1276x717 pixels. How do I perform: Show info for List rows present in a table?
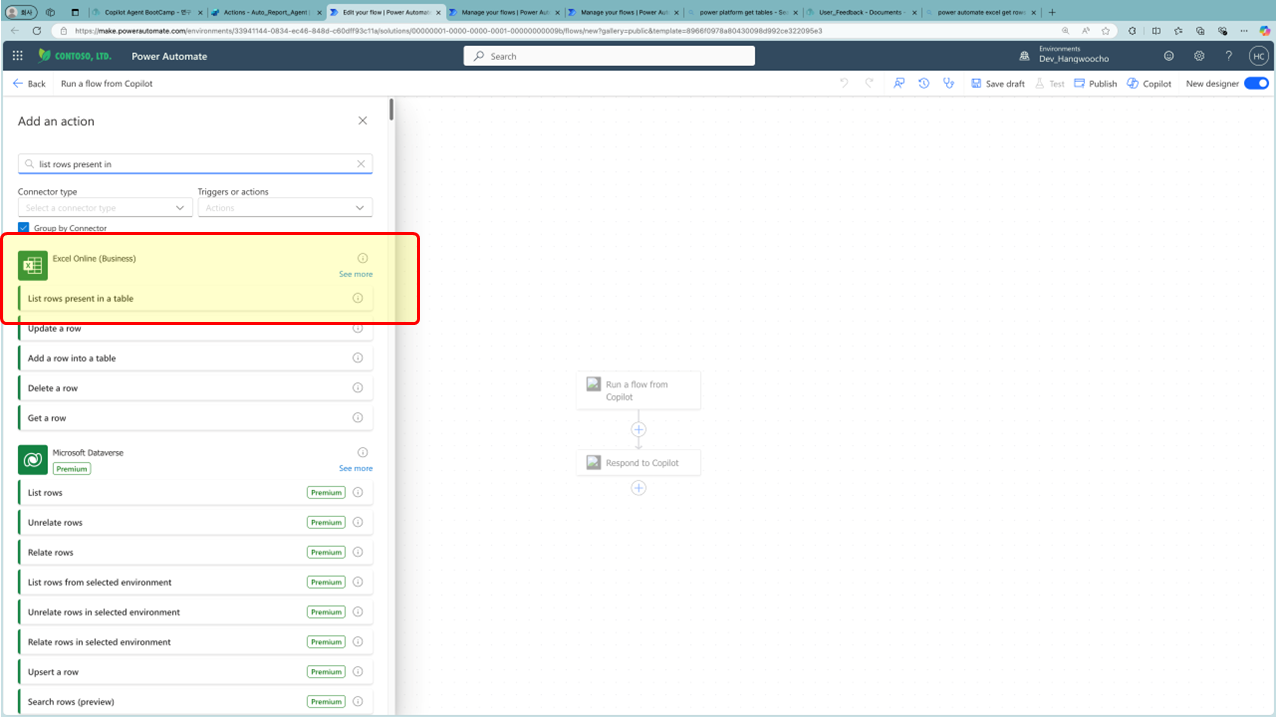358,298
